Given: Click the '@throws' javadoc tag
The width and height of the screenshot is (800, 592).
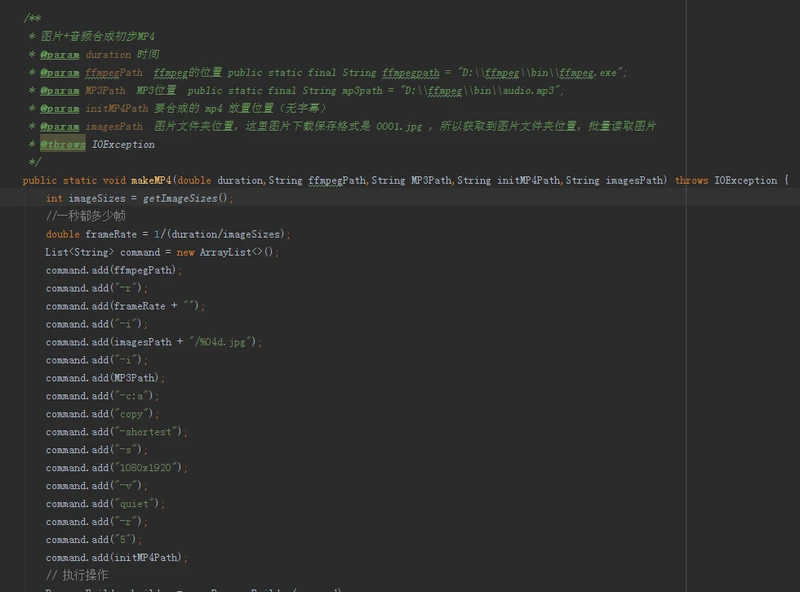Looking at the screenshot, I should point(63,144).
